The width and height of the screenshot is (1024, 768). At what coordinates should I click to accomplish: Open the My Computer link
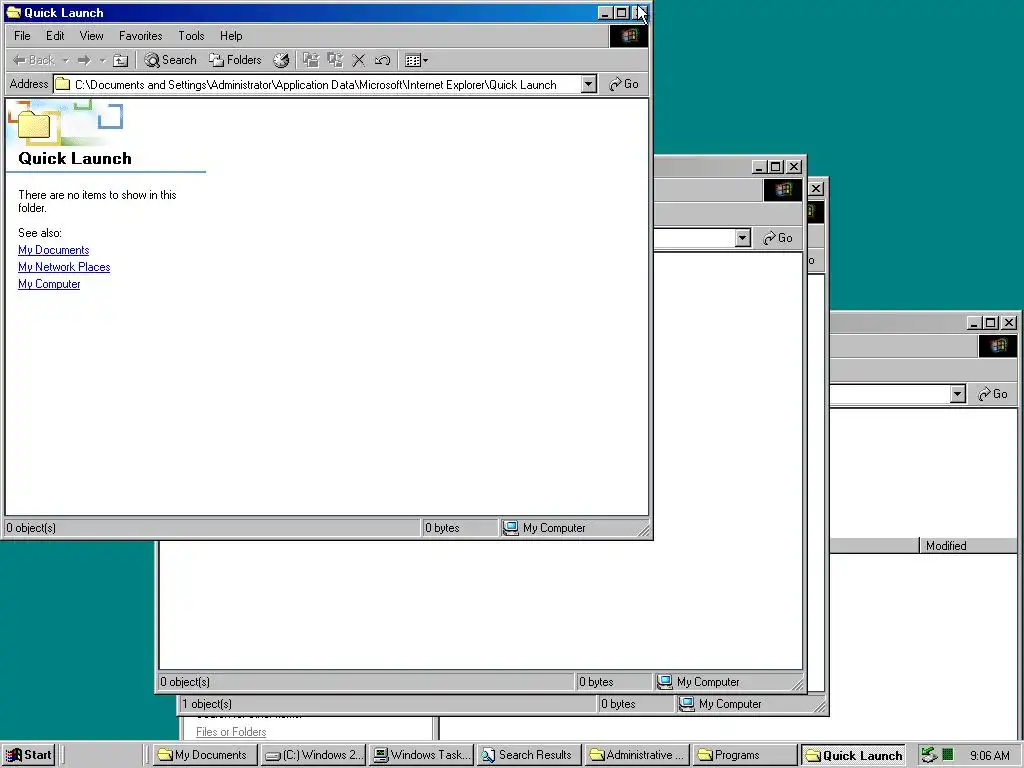(x=49, y=284)
